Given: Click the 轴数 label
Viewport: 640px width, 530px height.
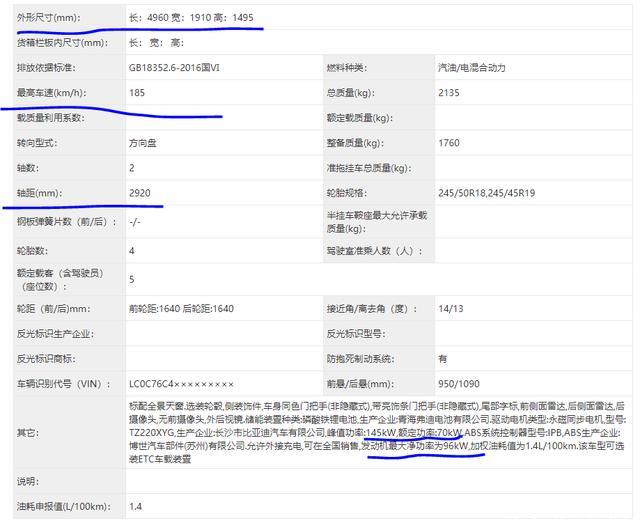Looking at the screenshot, I should coord(28,168).
